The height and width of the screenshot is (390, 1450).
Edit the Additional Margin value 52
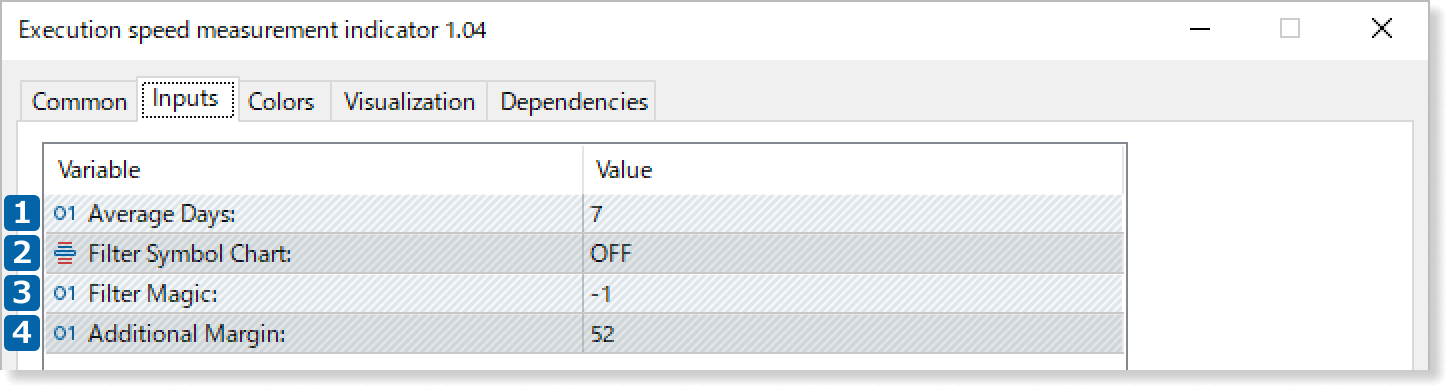click(853, 334)
